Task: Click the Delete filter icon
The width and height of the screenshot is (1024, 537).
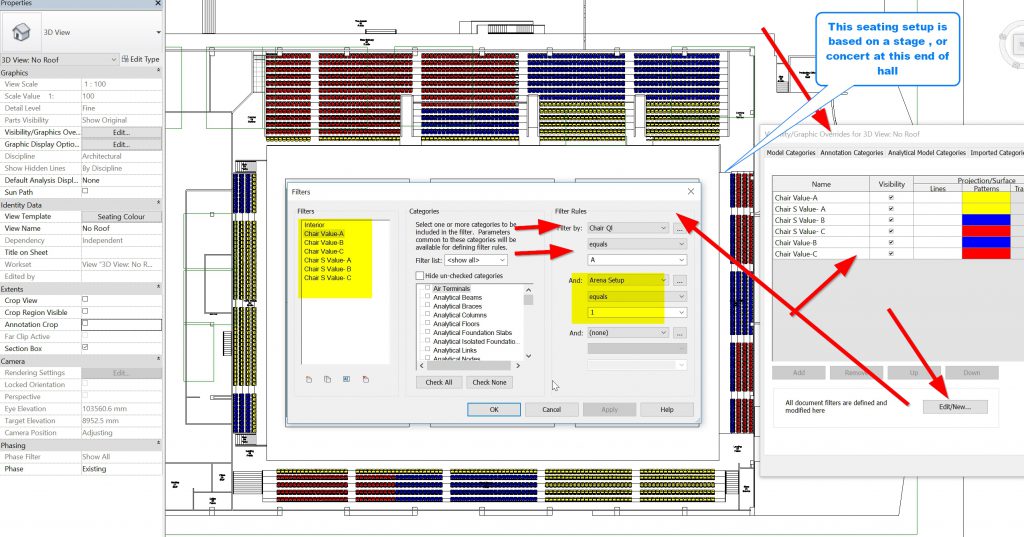Action: [366, 378]
